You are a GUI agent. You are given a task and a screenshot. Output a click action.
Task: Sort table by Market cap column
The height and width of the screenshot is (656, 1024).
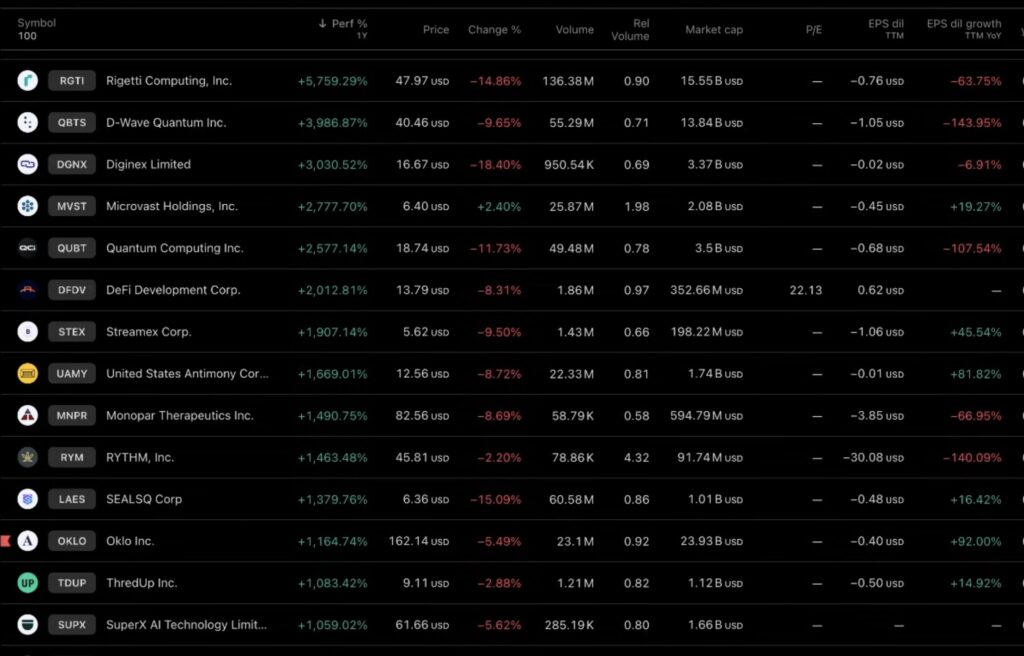(x=713, y=30)
